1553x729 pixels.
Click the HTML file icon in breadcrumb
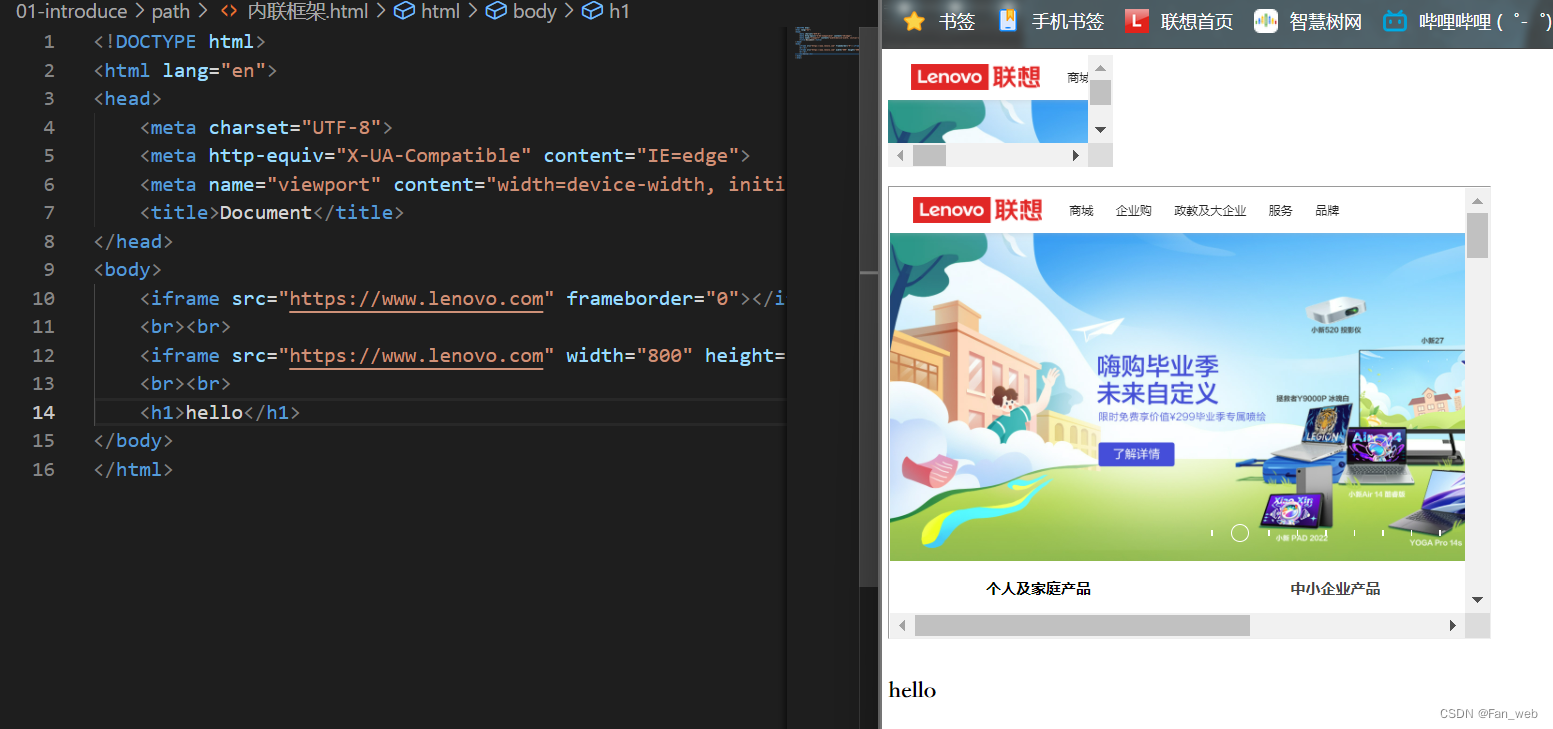(x=228, y=12)
